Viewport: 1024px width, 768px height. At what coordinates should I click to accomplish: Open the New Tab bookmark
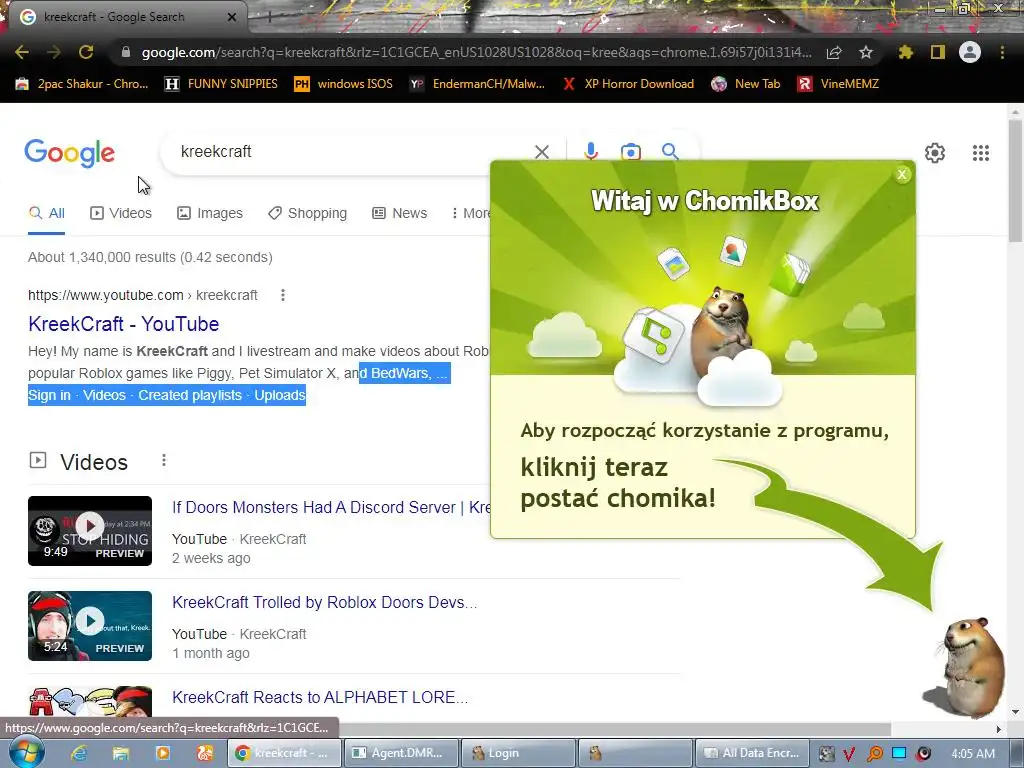coord(746,84)
